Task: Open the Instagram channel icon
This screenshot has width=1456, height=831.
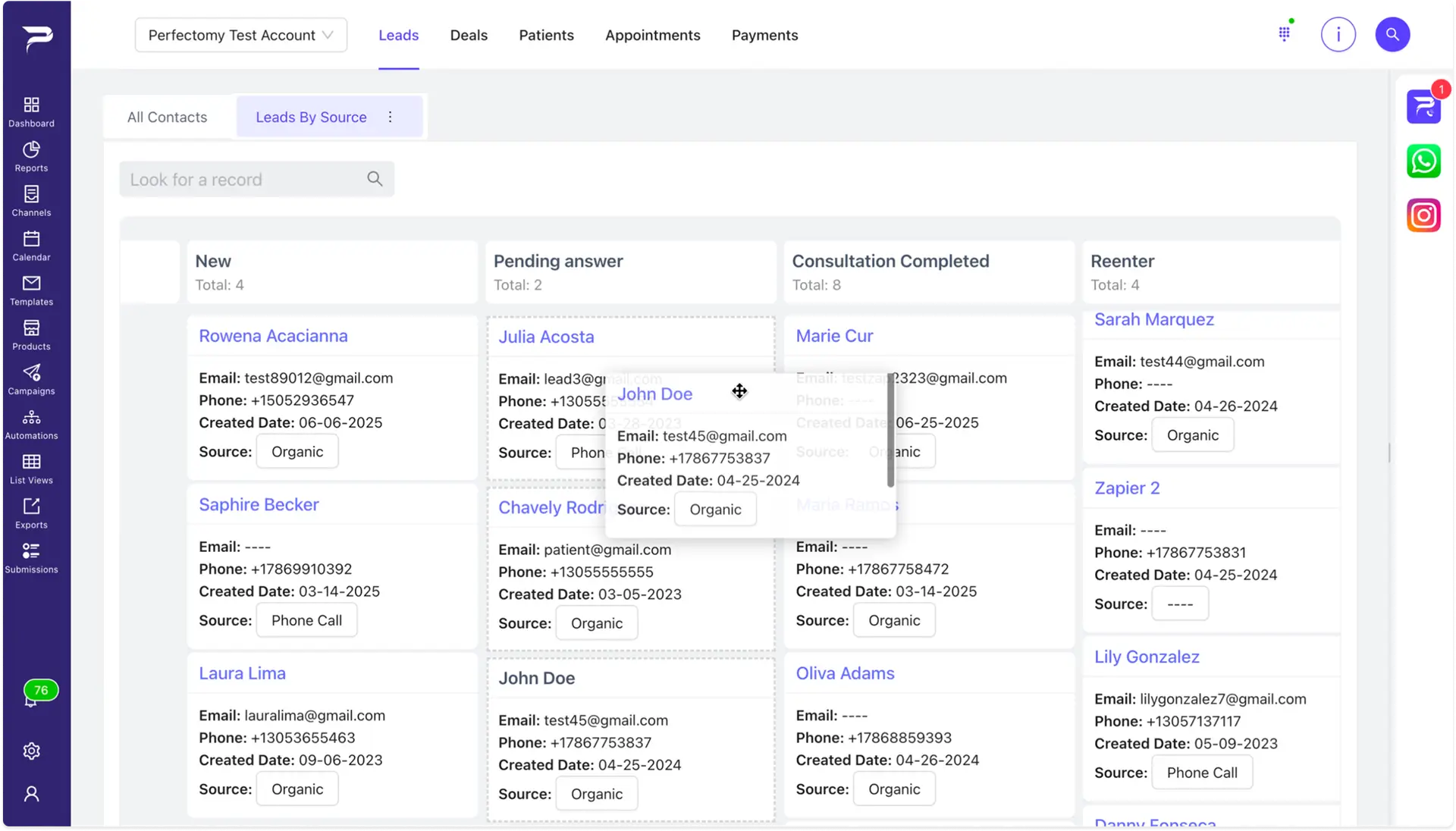Action: point(1423,215)
